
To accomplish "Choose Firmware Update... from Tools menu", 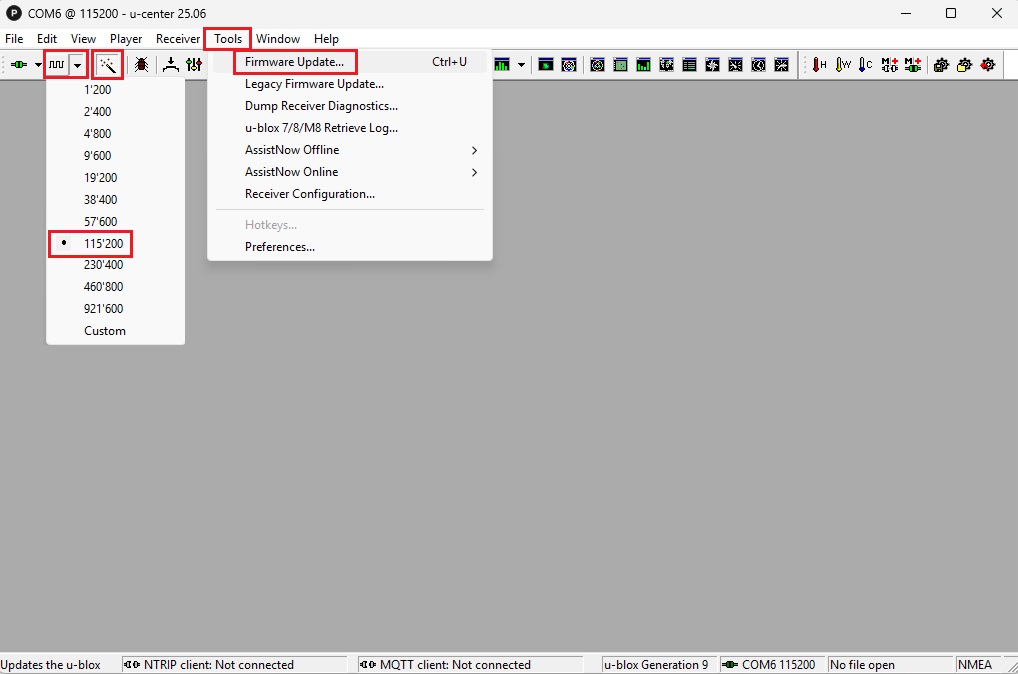I will pos(350,62).
